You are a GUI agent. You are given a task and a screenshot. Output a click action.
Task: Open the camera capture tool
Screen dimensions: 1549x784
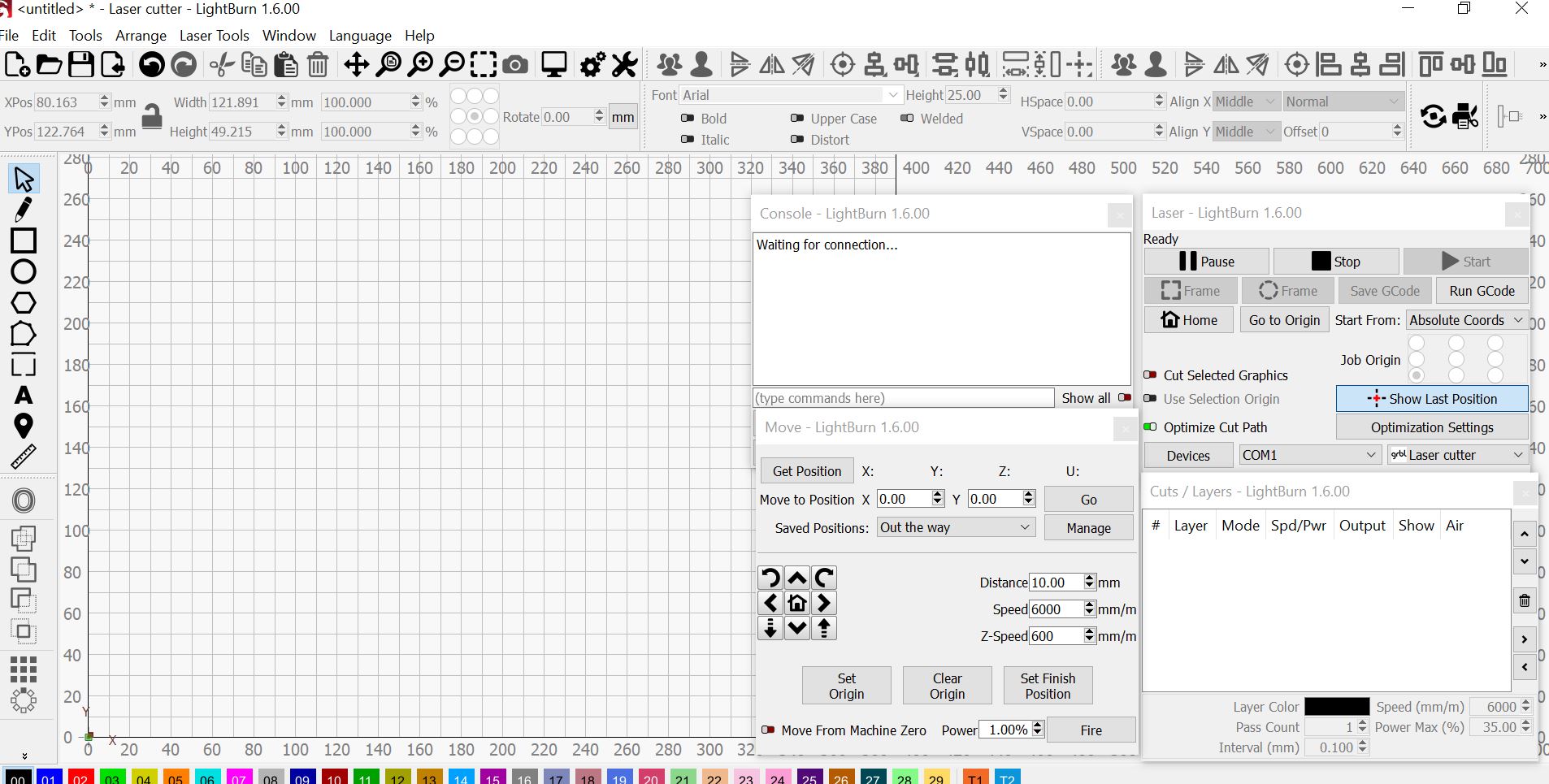click(515, 64)
